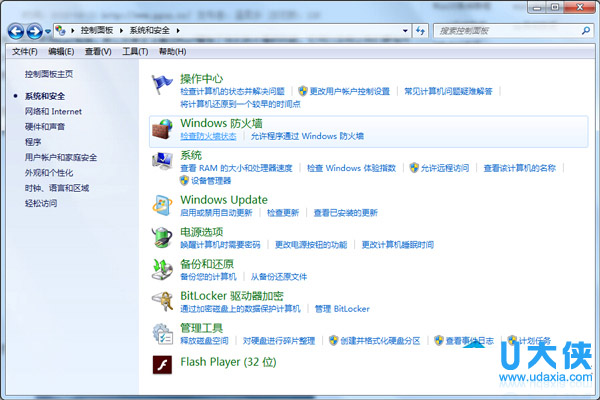Expand the arrow after 控制面板 breadcrumb
Screen dimensions: 600x400
click(x=121, y=31)
